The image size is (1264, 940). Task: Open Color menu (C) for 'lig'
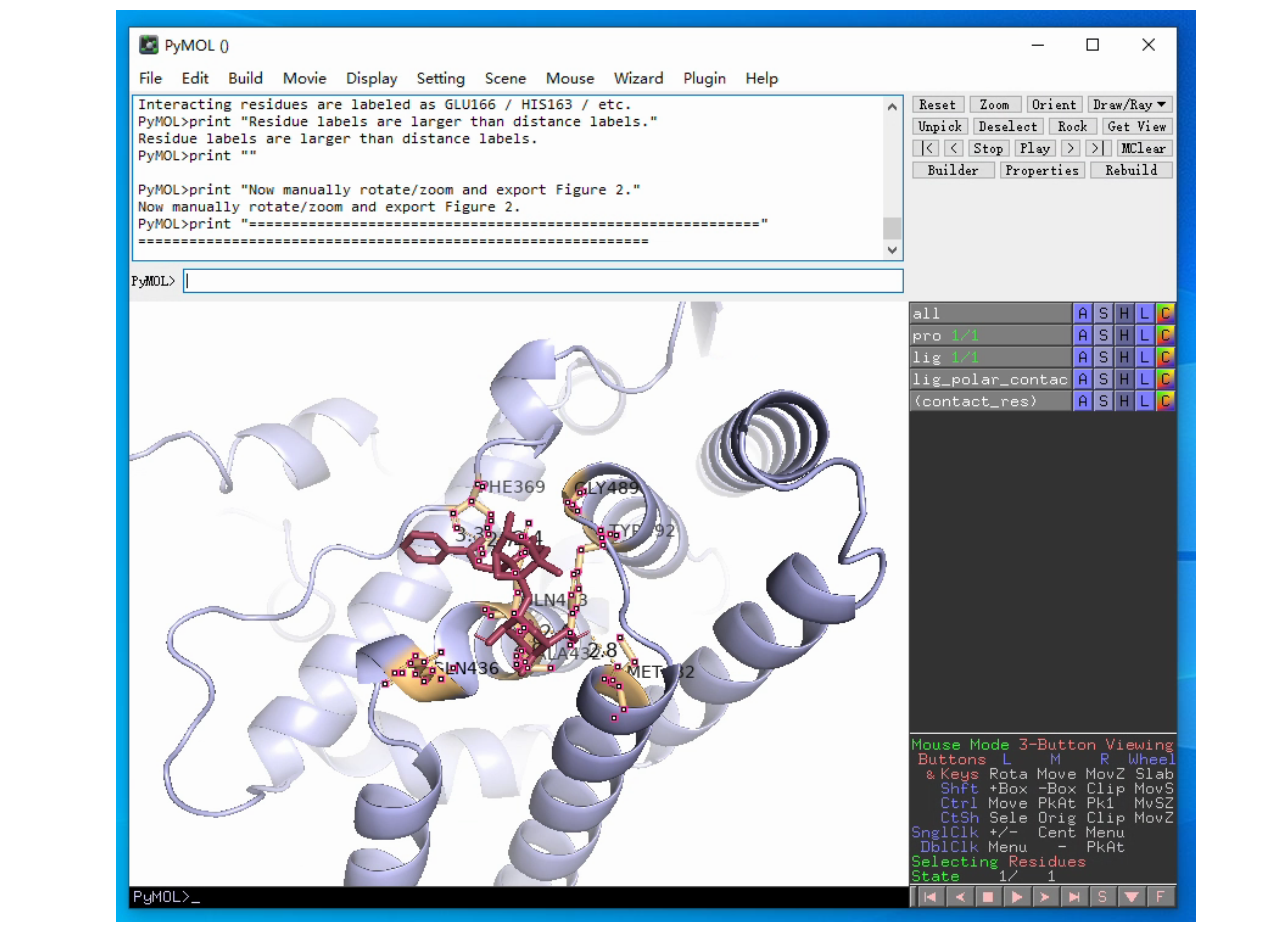[1165, 357]
